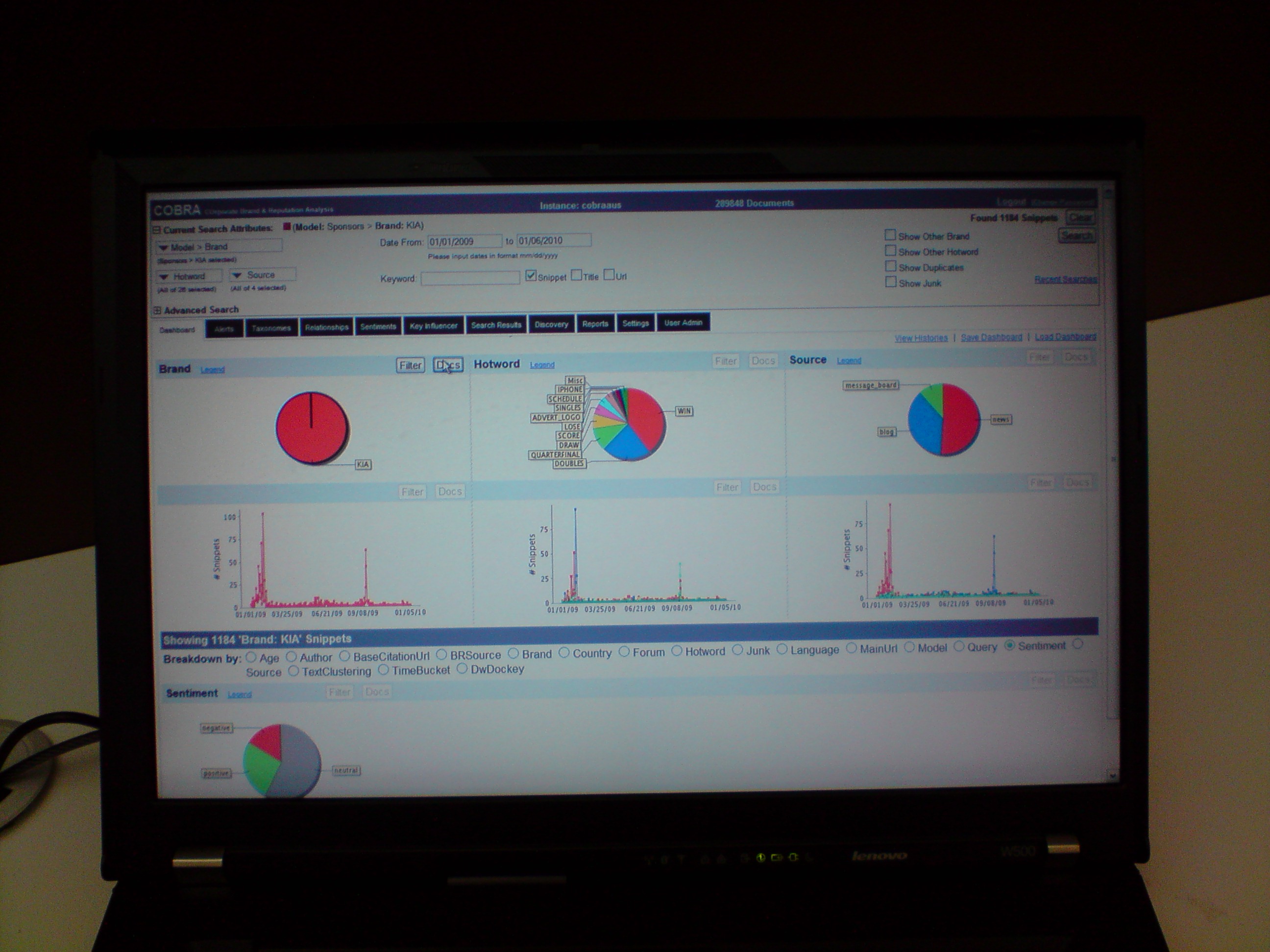Select the Language breakdown radio button

(x=782, y=649)
